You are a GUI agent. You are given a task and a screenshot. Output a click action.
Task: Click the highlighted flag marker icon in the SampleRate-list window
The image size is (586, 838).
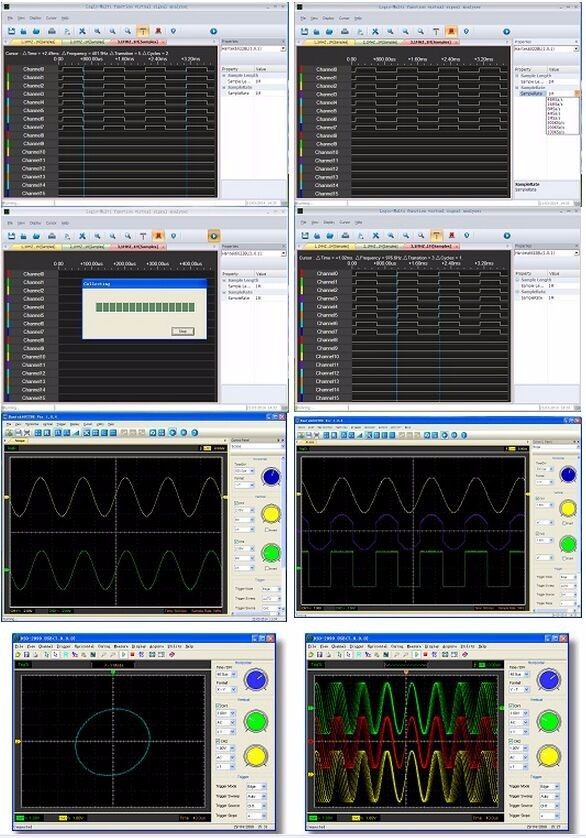pyautogui.click(x=451, y=32)
